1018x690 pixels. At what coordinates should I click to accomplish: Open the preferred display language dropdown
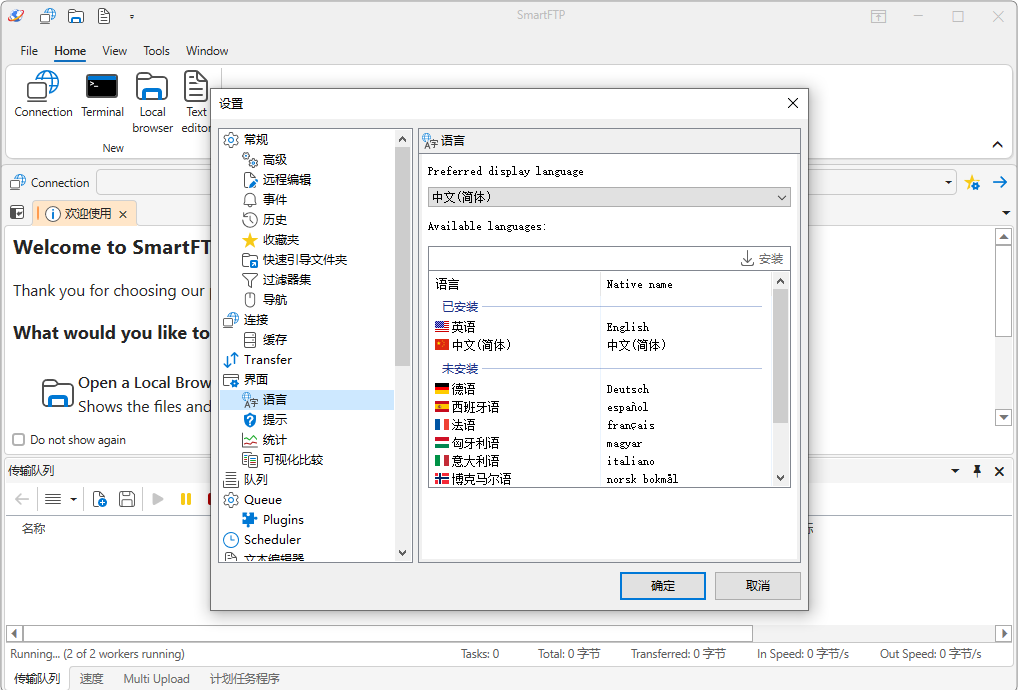(x=609, y=197)
